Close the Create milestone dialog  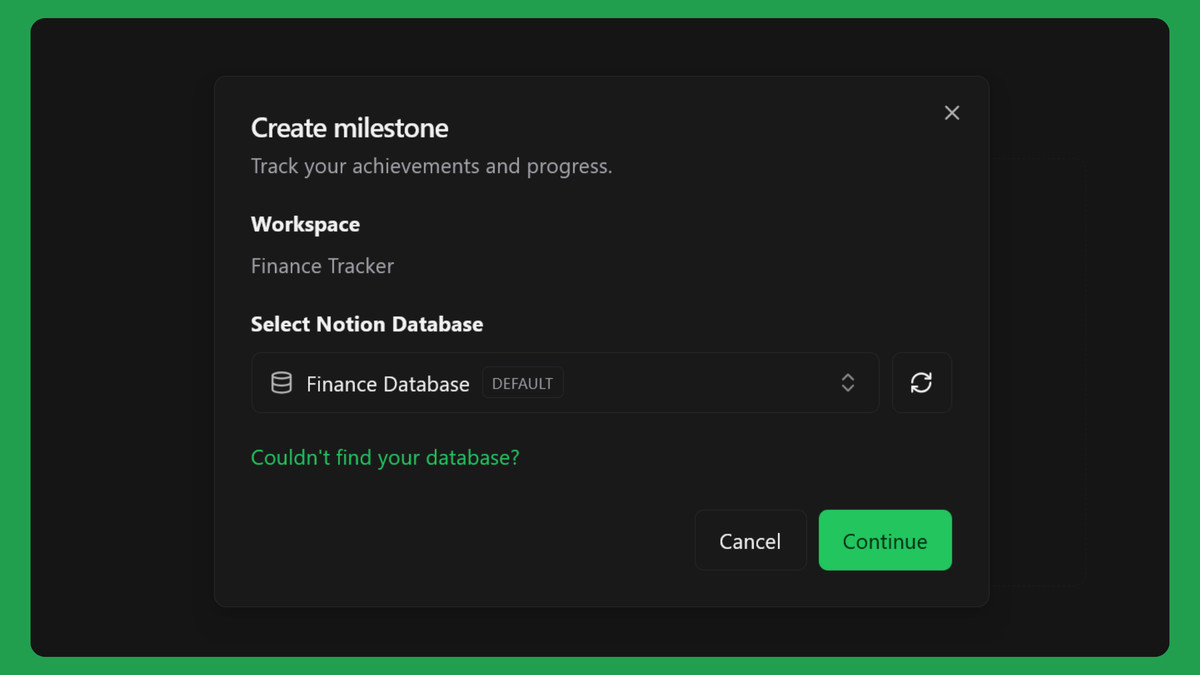952,113
